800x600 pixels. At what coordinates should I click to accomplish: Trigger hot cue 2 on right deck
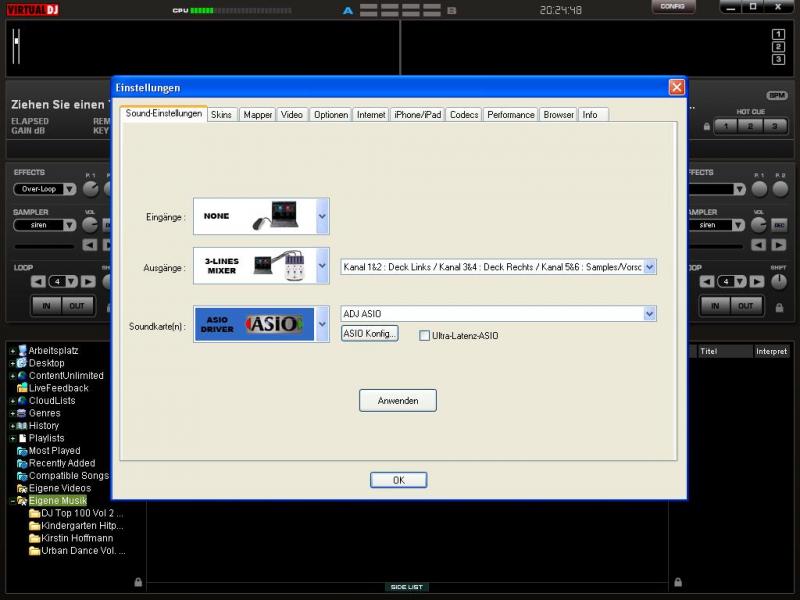pyautogui.click(x=750, y=126)
